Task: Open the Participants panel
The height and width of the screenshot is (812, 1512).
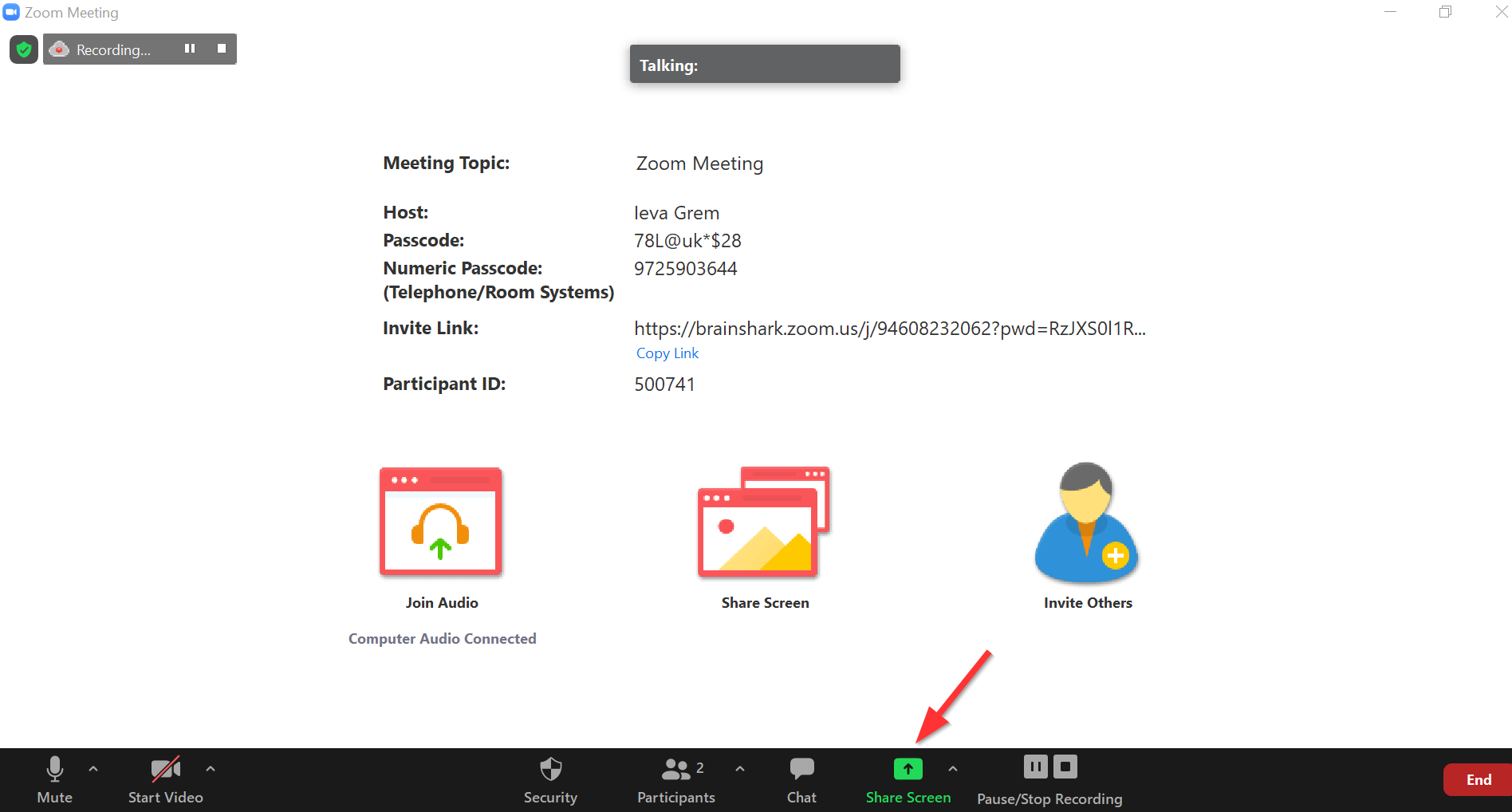Action: tap(676, 779)
